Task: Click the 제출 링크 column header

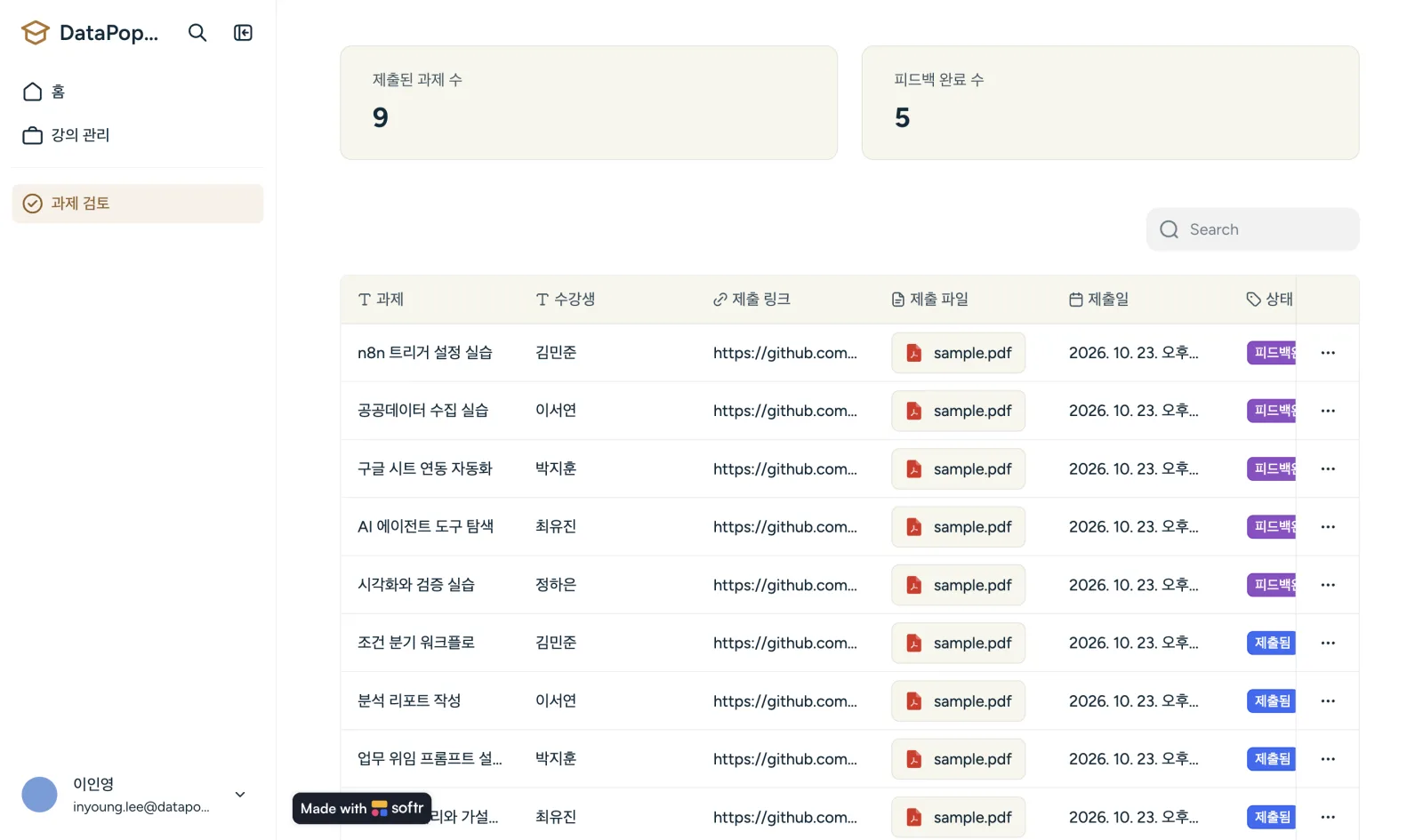Action: pos(752,300)
